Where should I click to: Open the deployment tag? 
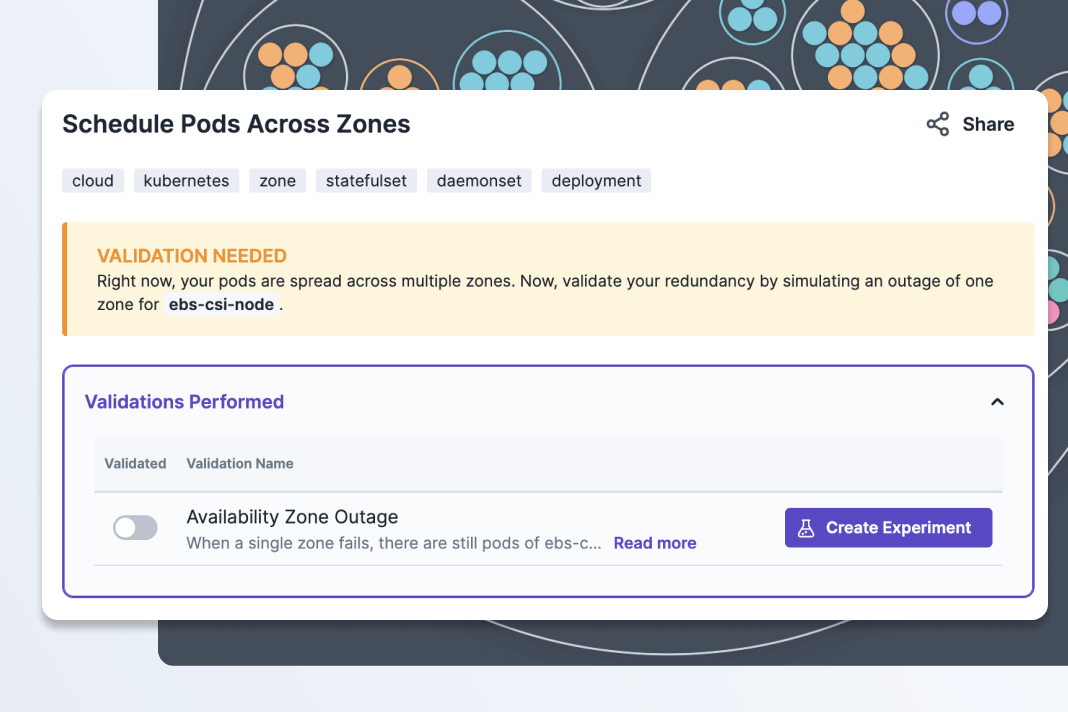[x=596, y=181]
